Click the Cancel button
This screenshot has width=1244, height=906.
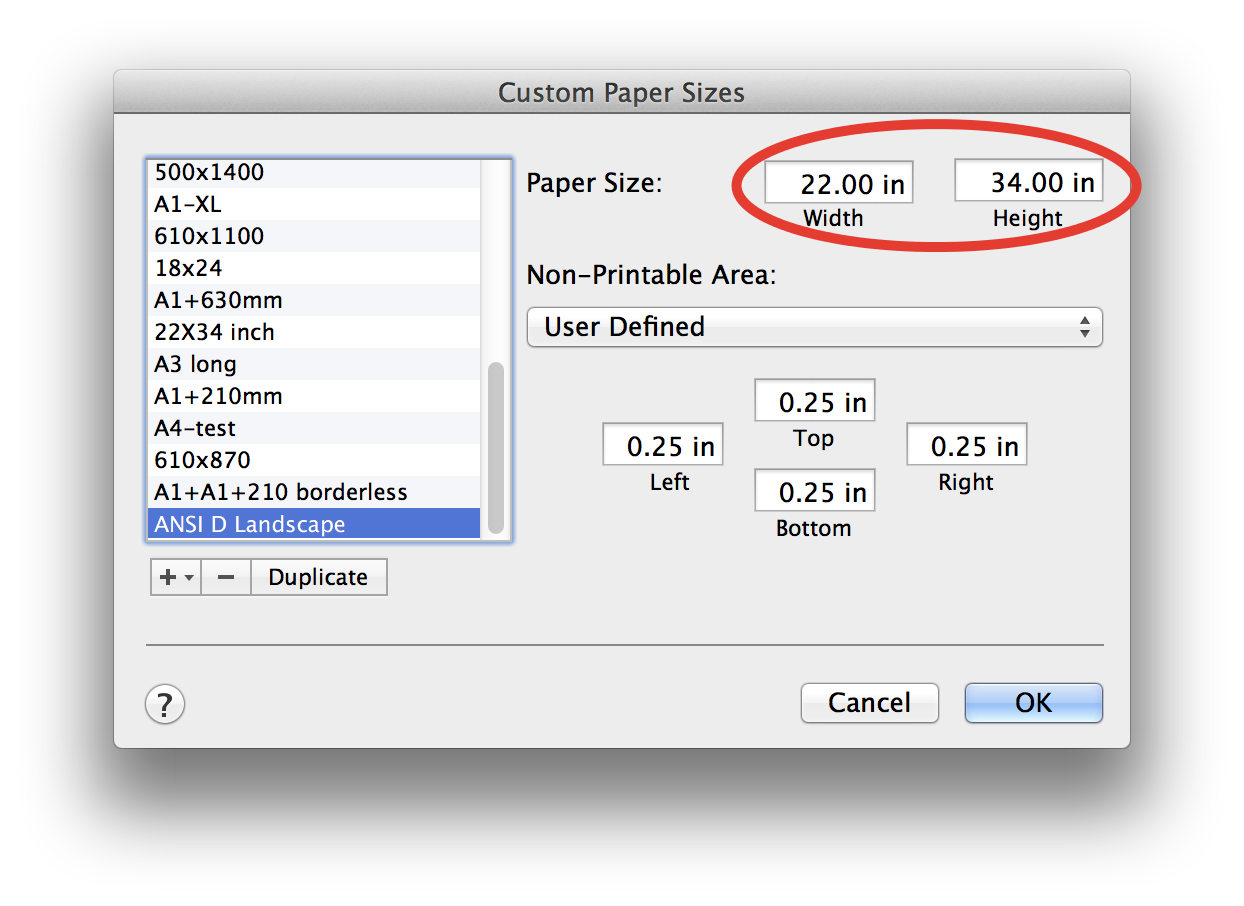coord(869,703)
